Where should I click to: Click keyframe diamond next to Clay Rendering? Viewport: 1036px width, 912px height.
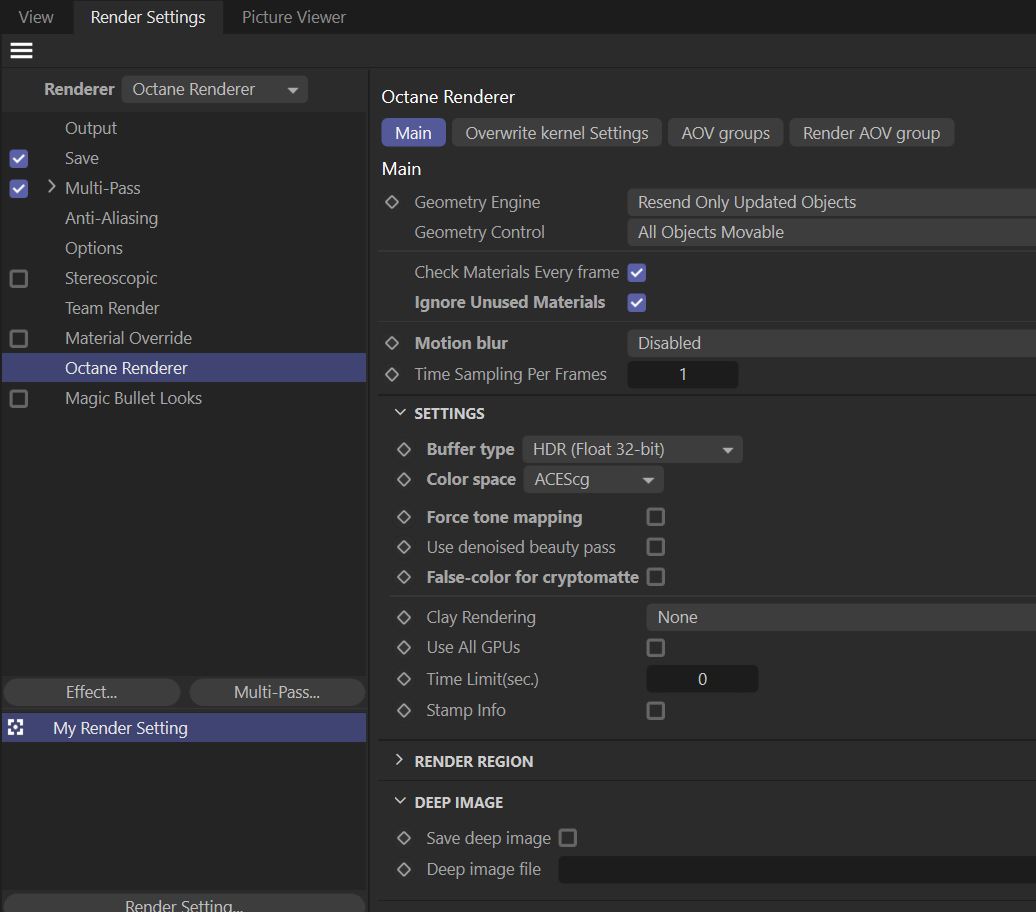tap(404, 617)
